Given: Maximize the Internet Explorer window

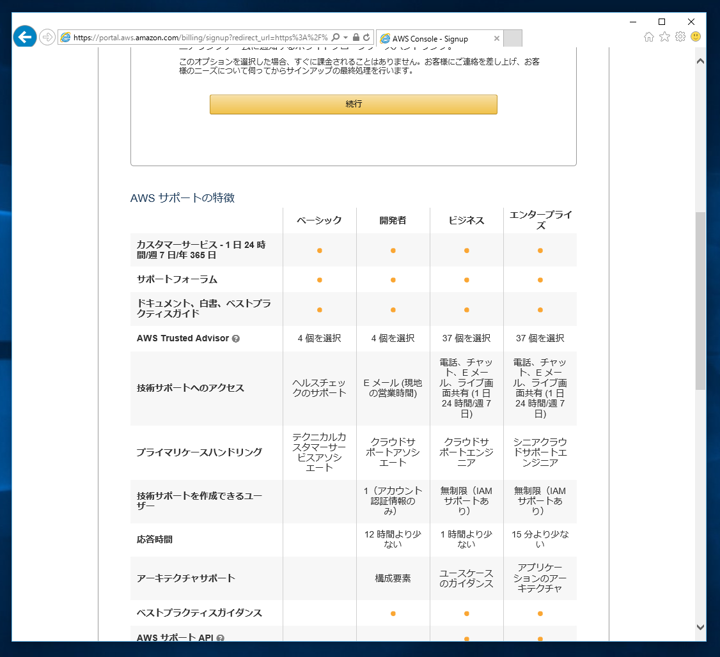Looking at the screenshot, I should pyautogui.click(x=662, y=22).
